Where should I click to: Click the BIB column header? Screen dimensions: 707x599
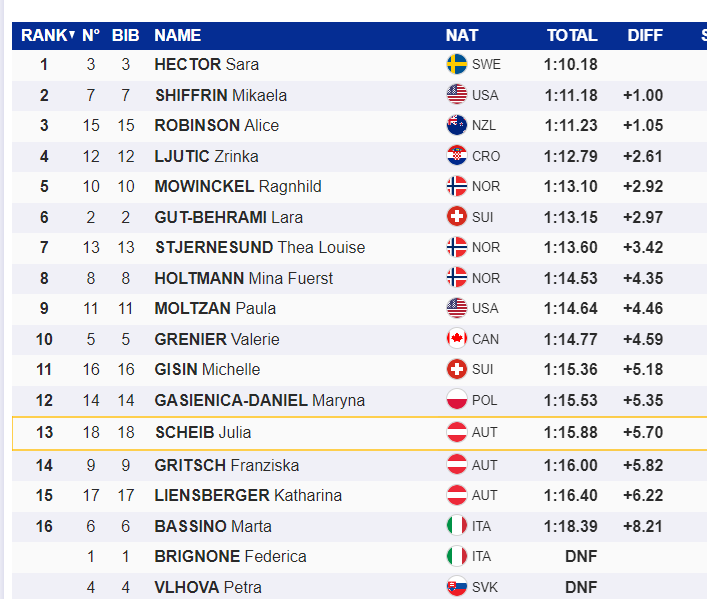tap(125, 35)
